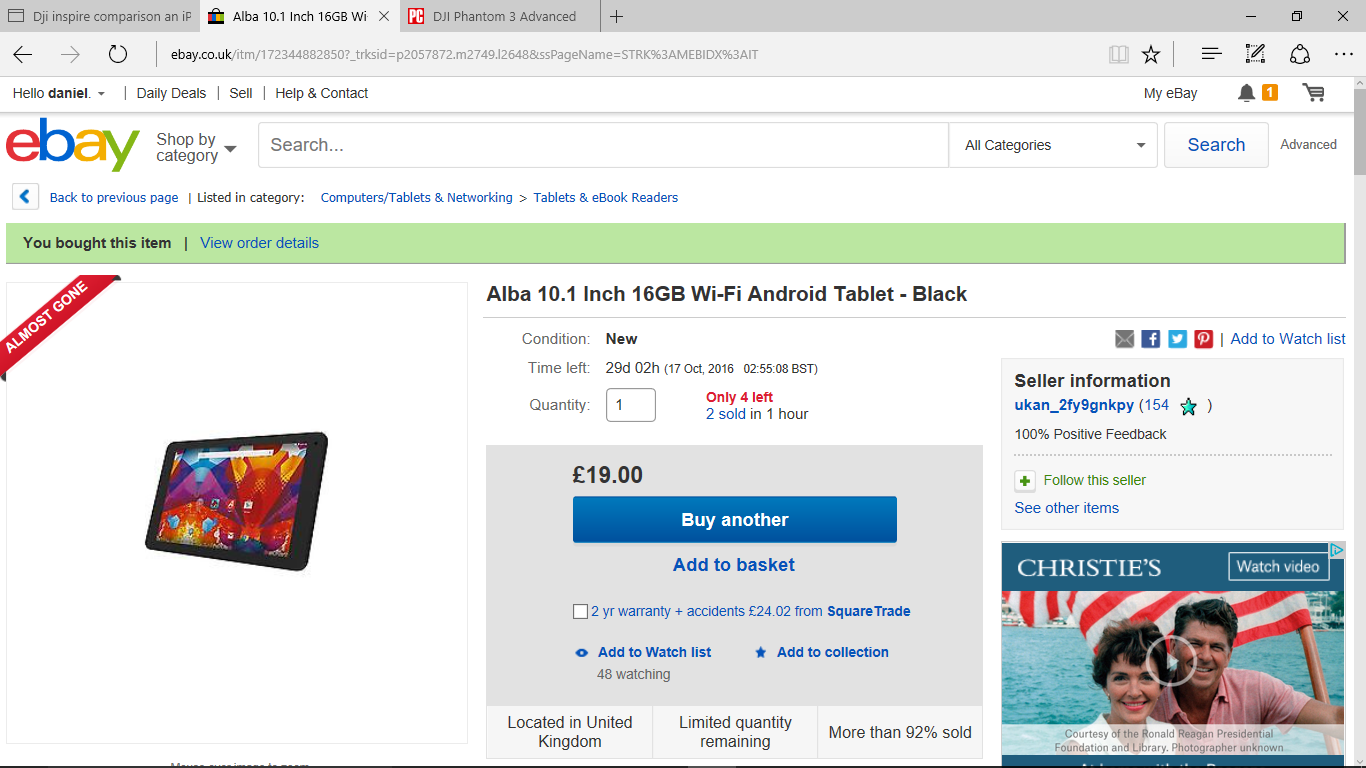Open Help & Contact link
The height and width of the screenshot is (768, 1366).
(322, 93)
